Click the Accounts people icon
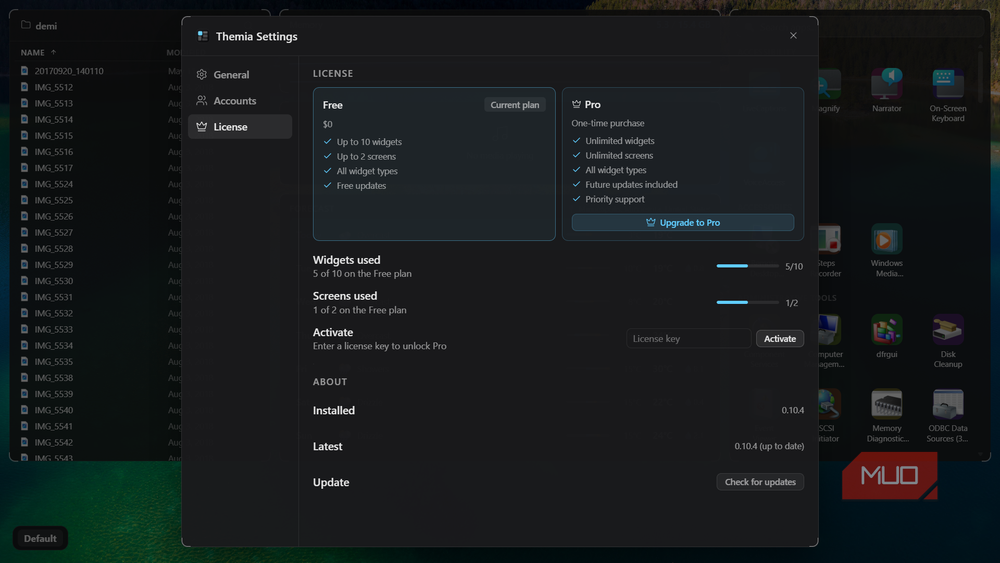The height and width of the screenshot is (563, 1000). [x=202, y=101]
